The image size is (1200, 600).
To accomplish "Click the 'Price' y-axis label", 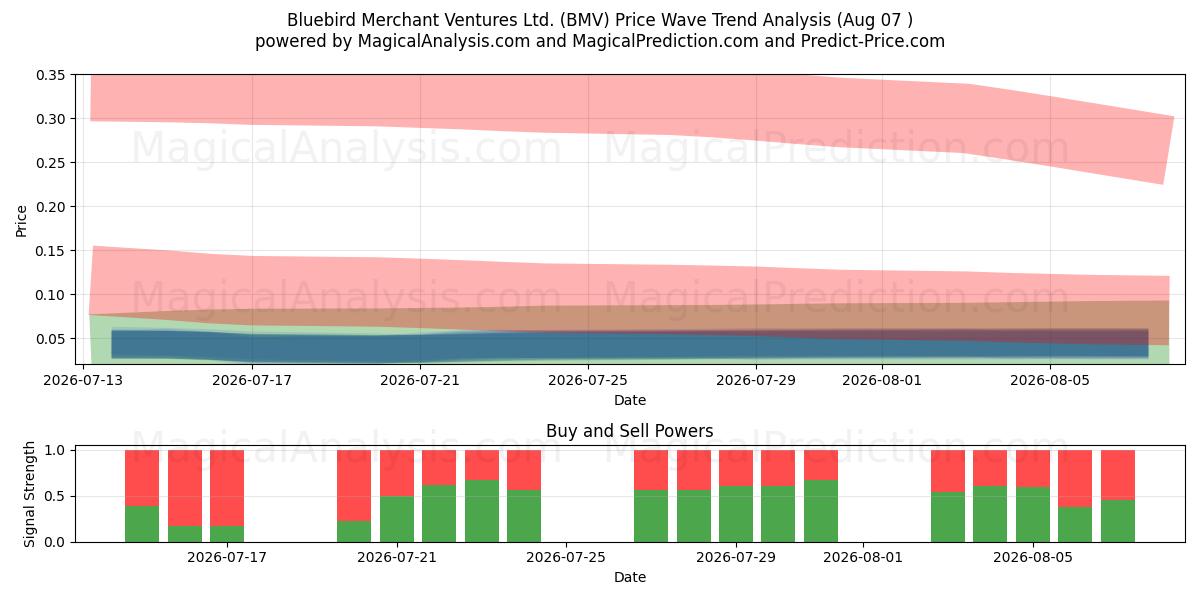I will 22,220.
